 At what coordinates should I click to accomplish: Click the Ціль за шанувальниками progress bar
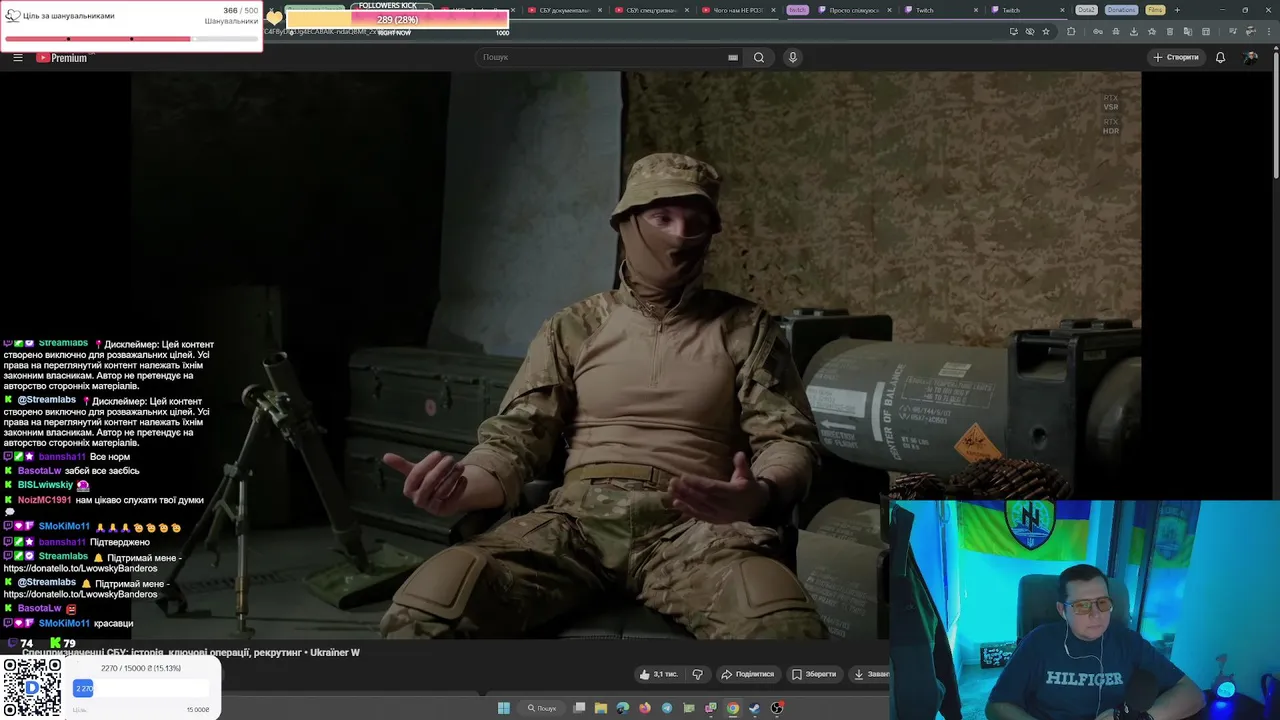[131, 39]
